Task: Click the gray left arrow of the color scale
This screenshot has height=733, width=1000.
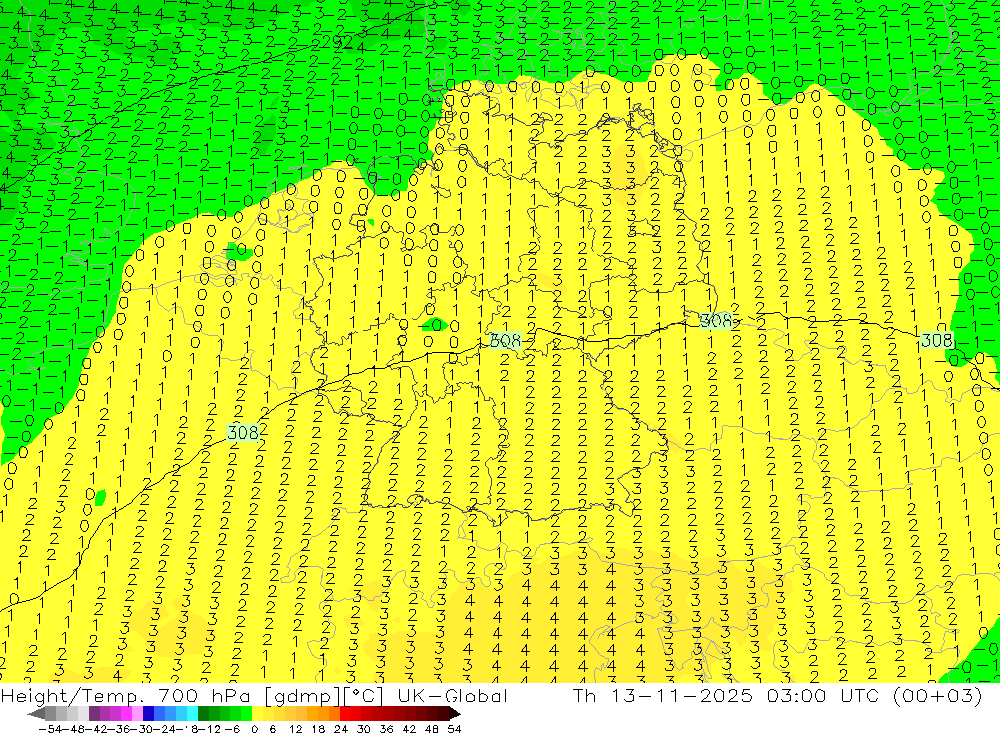Action: tap(36, 714)
